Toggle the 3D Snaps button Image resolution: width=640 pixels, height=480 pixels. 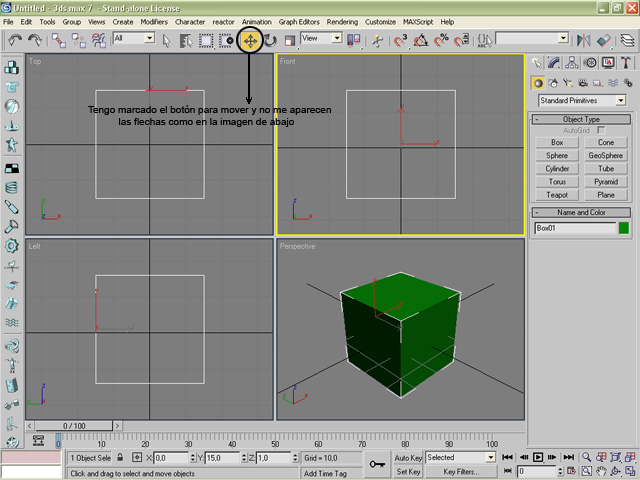click(400, 40)
